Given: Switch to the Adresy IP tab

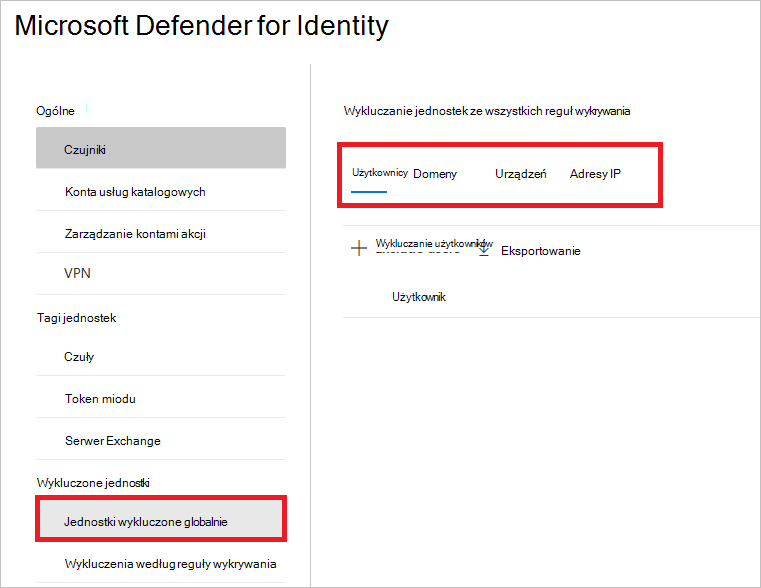Looking at the screenshot, I should 595,174.
